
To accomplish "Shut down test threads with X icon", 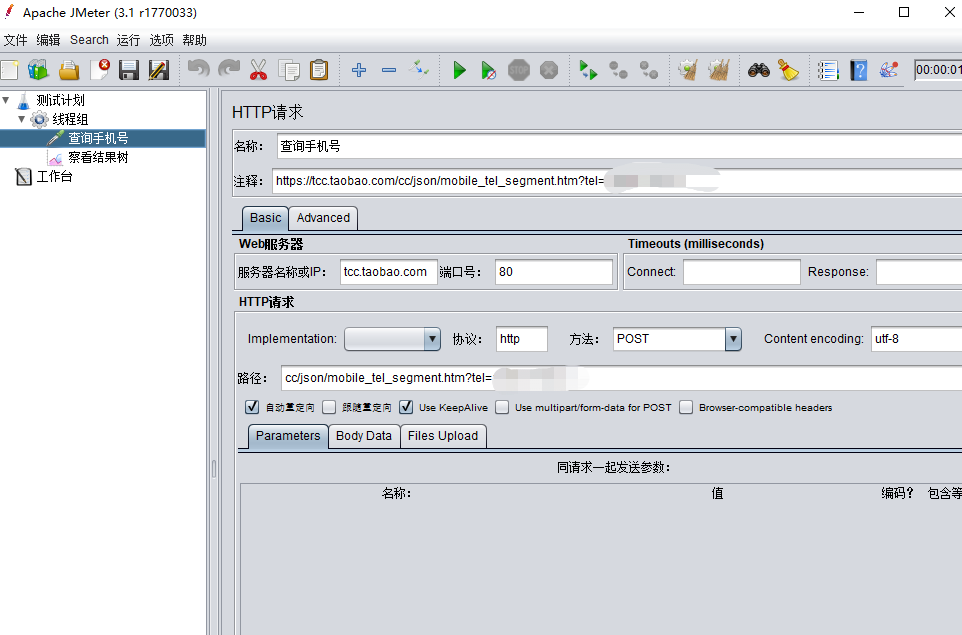I will tap(549, 70).
